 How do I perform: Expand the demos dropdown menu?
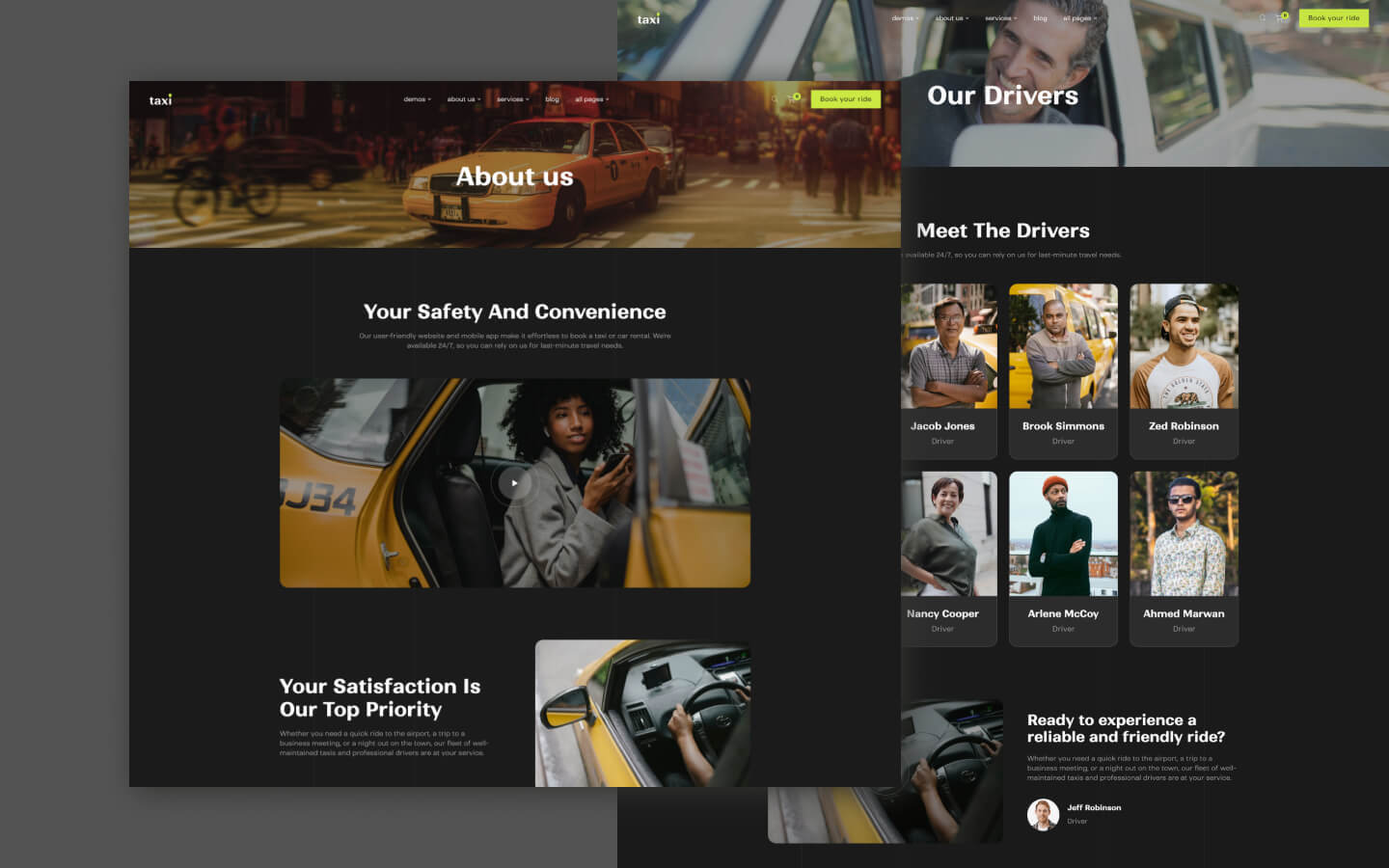pos(416,98)
